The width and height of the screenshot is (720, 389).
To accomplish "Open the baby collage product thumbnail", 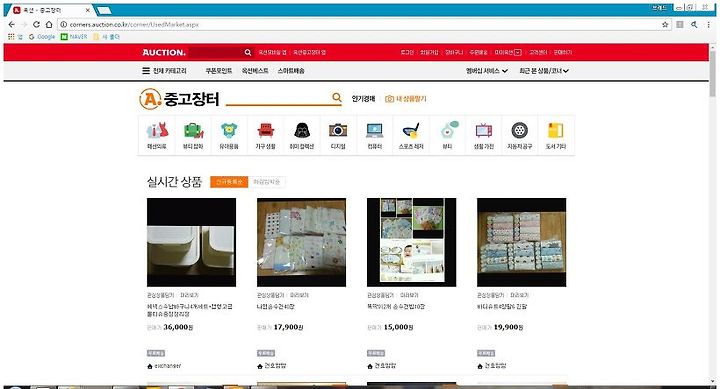I will [x=412, y=242].
